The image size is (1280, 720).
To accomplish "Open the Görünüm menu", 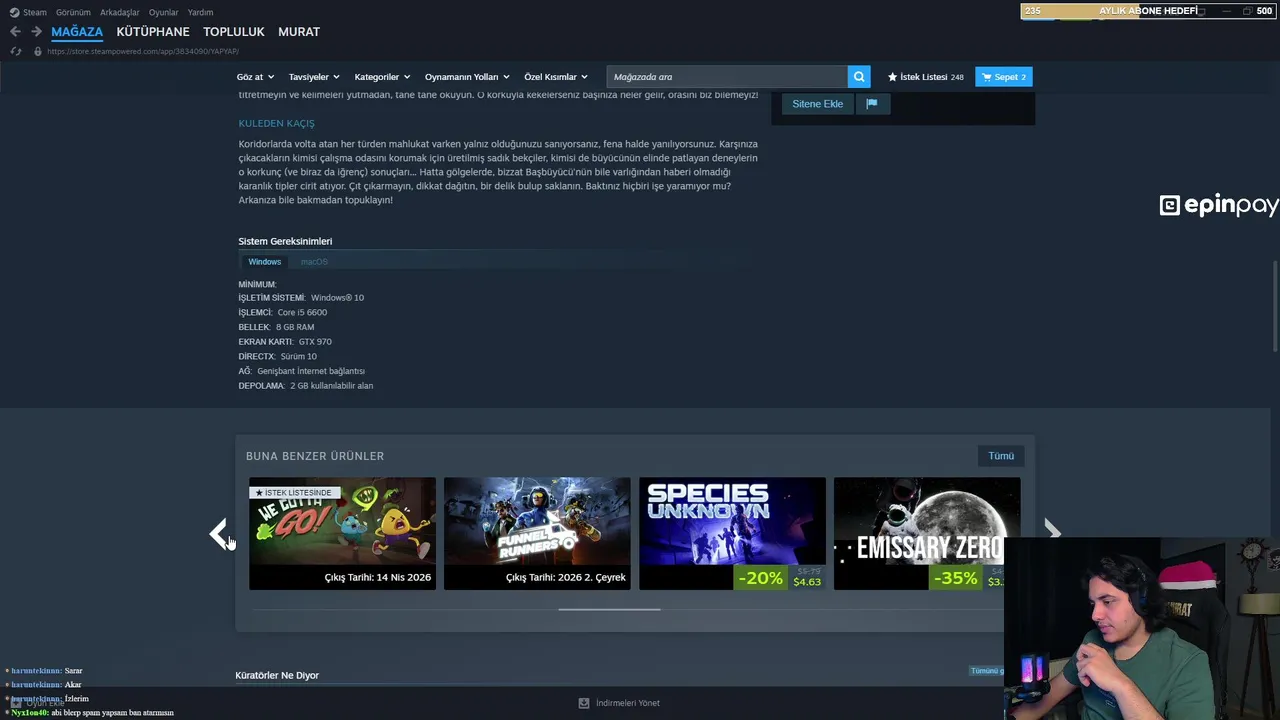I will click(x=73, y=12).
